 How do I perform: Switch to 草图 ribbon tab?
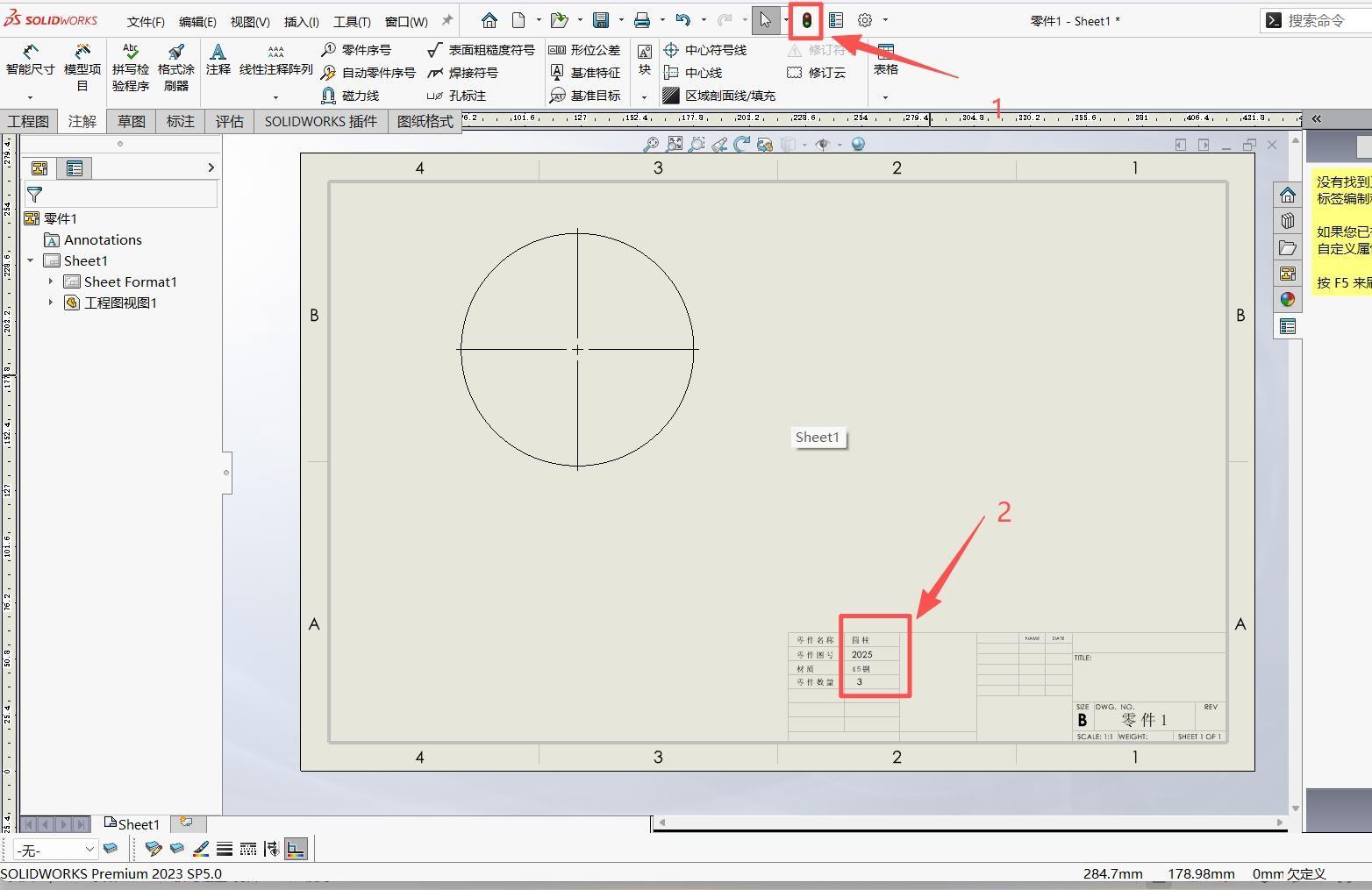(x=132, y=121)
